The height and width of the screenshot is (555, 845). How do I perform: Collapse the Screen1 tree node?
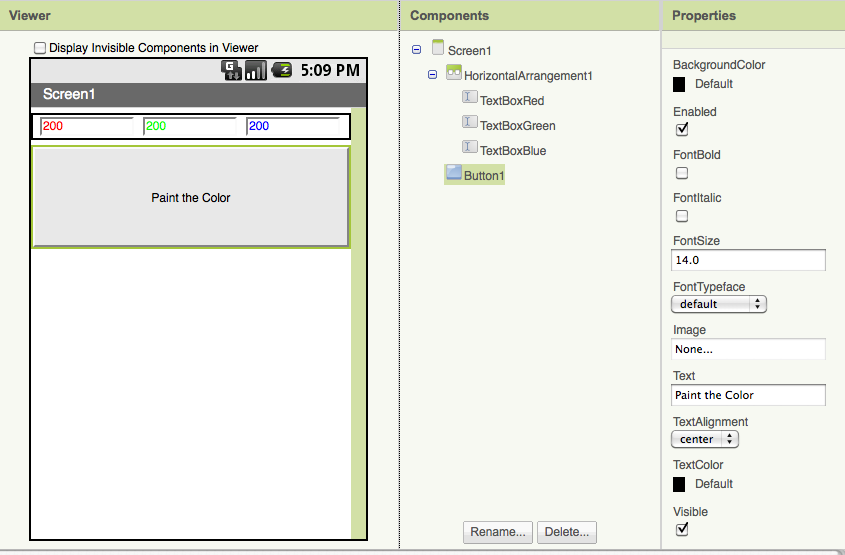click(x=417, y=50)
